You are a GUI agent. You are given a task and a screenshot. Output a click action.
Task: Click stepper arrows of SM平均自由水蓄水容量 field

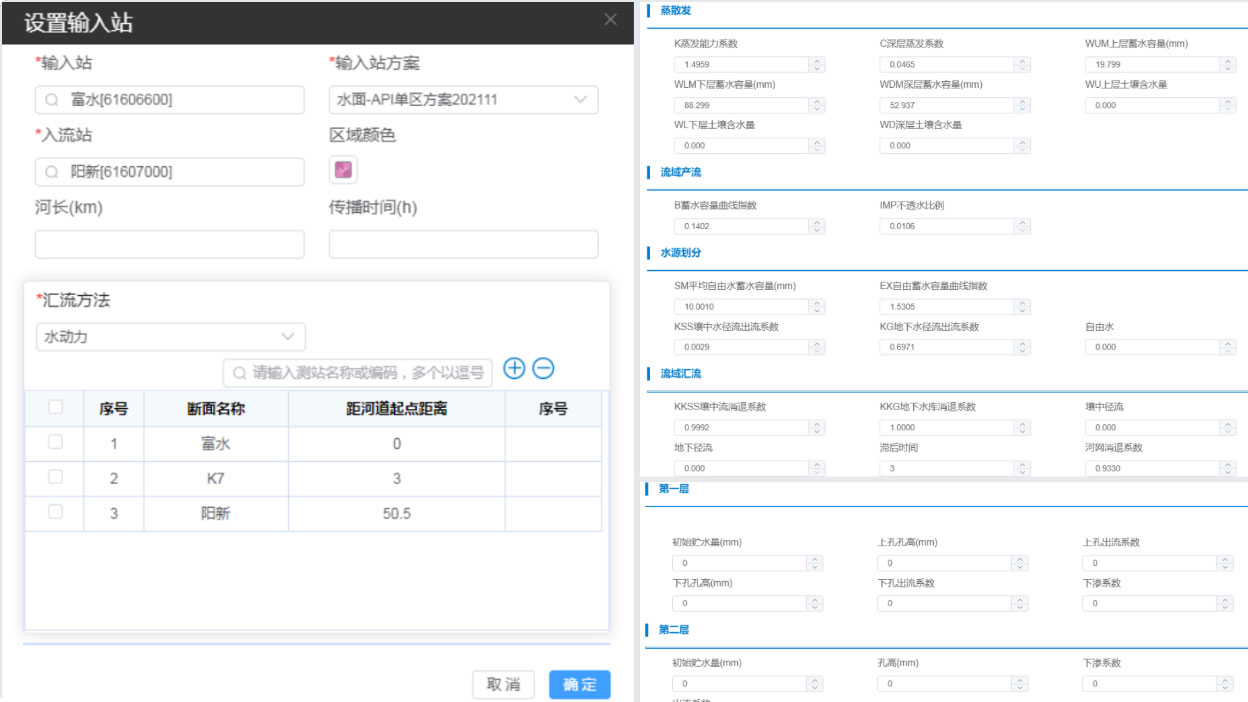[817, 307]
